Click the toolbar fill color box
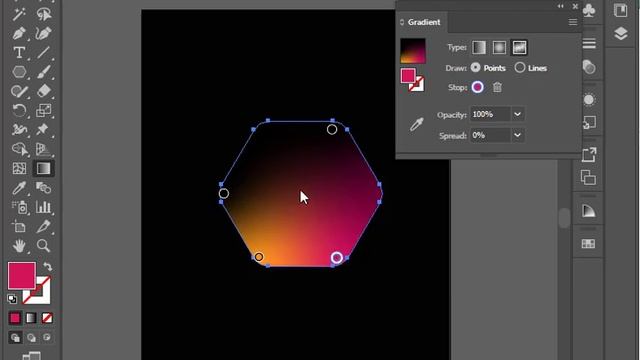 coord(21,276)
